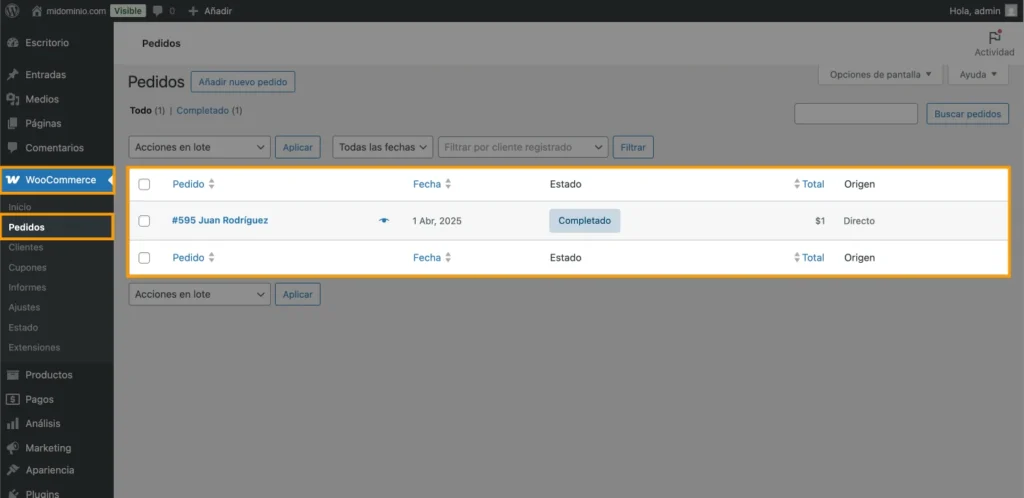Viewport: 1024px width, 498px height.
Task: Open the bottom Acciones en lote dropdown
Action: (x=200, y=294)
